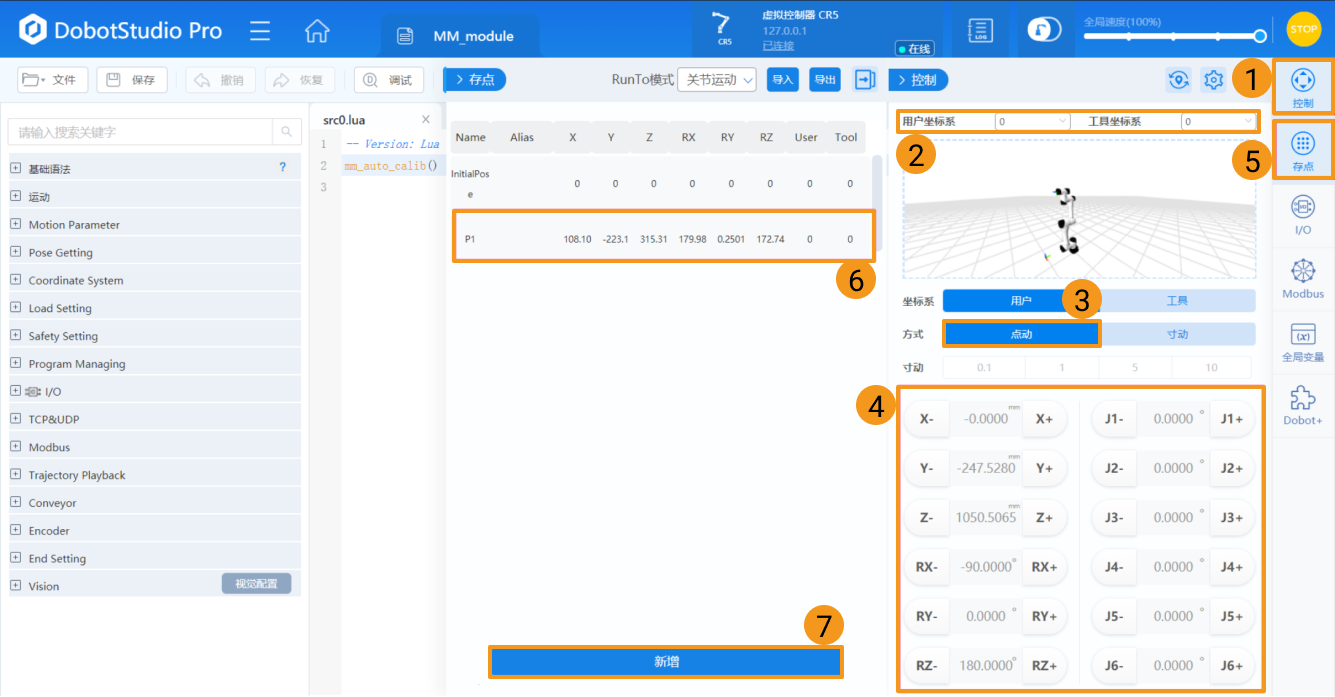Open the RunTo模式 关节运动 dropdown
The height and width of the screenshot is (697, 1335).
point(716,80)
